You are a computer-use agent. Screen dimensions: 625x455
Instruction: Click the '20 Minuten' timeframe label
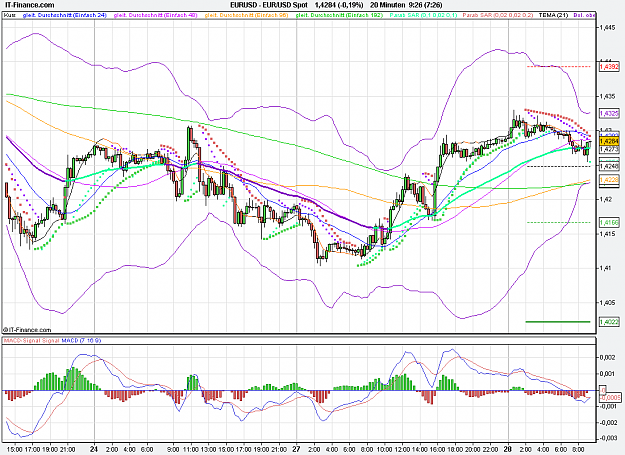point(387,5)
